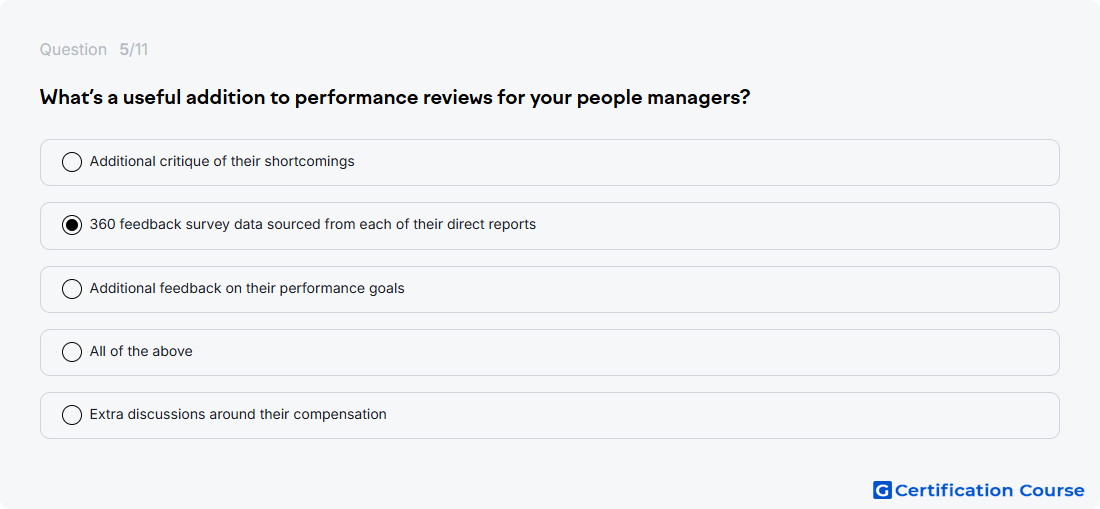Screen dimensions: 1100x509
Task: Click the G logo icon
Action: 882,490
